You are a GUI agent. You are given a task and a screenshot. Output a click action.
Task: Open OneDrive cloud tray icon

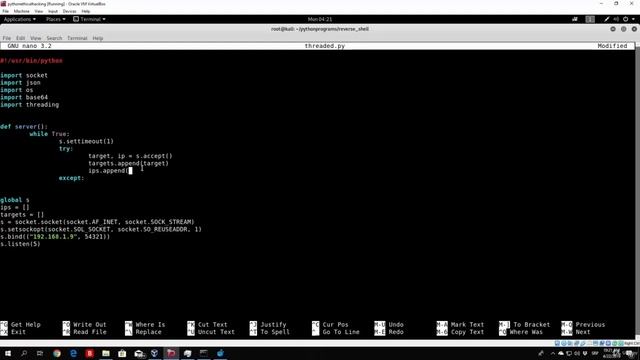(561, 353)
